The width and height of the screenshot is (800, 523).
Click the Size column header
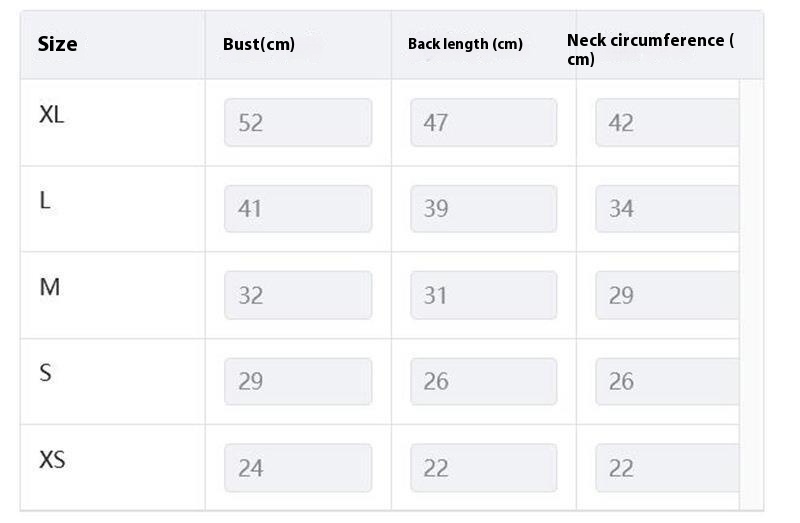58,44
